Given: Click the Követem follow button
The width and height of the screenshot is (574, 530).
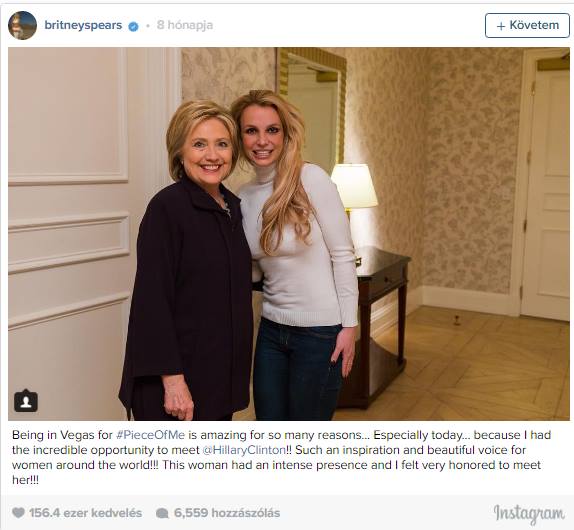Looking at the screenshot, I should pos(527,25).
